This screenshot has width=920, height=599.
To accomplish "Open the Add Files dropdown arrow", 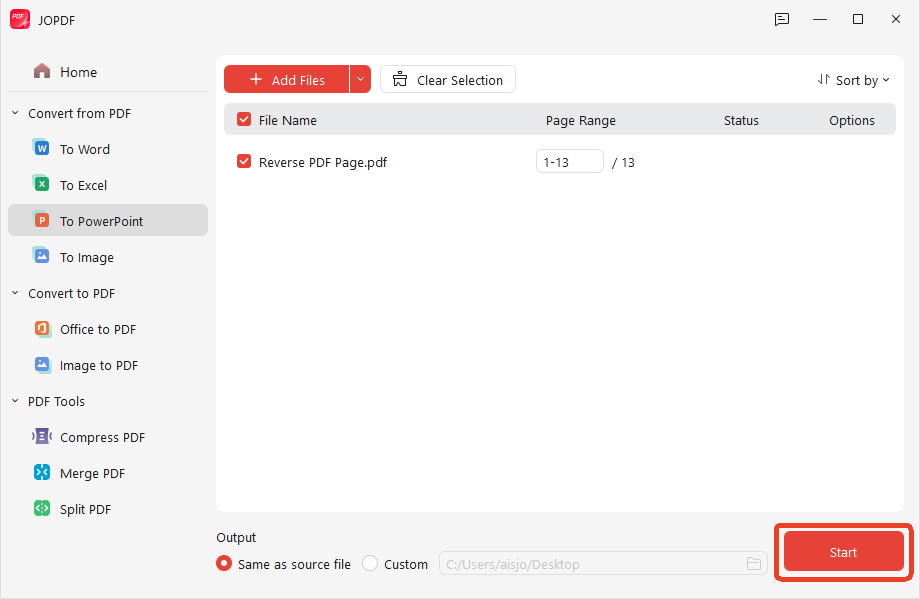I will pyautogui.click(x=360, y=79).
